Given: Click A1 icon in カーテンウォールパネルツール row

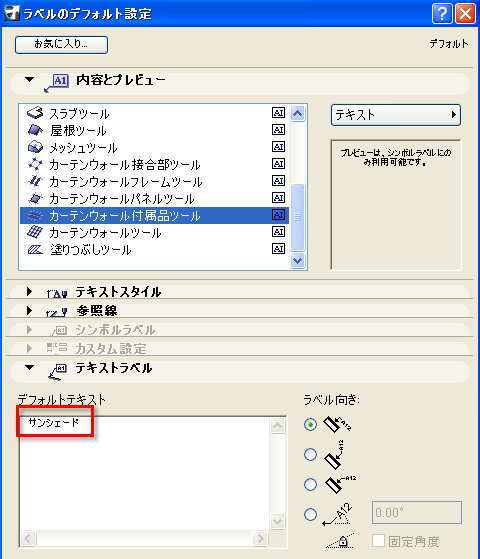Looking at the screenshot, I should tap(278, 198).
